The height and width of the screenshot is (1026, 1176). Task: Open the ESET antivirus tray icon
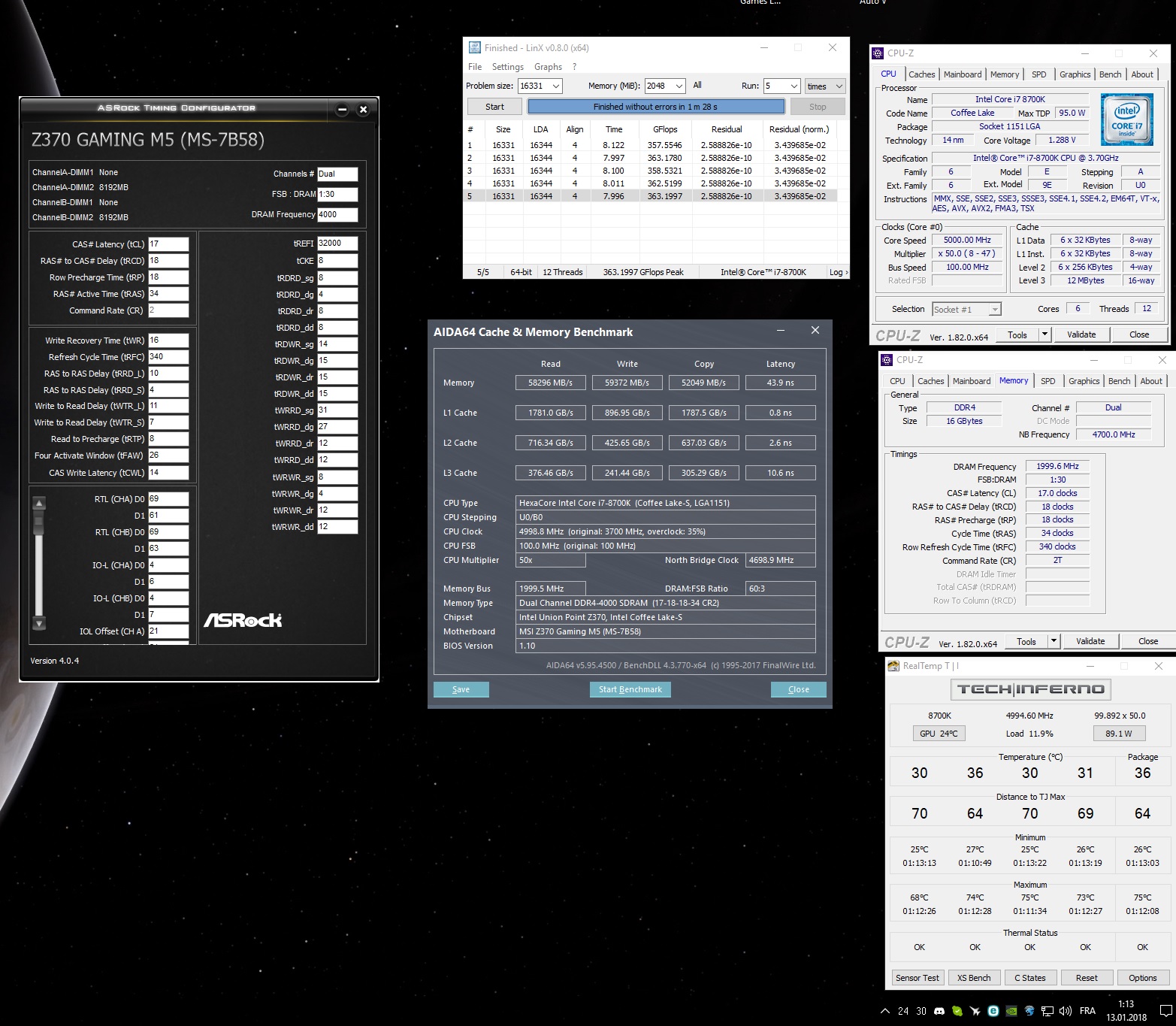coord(993,1011)
